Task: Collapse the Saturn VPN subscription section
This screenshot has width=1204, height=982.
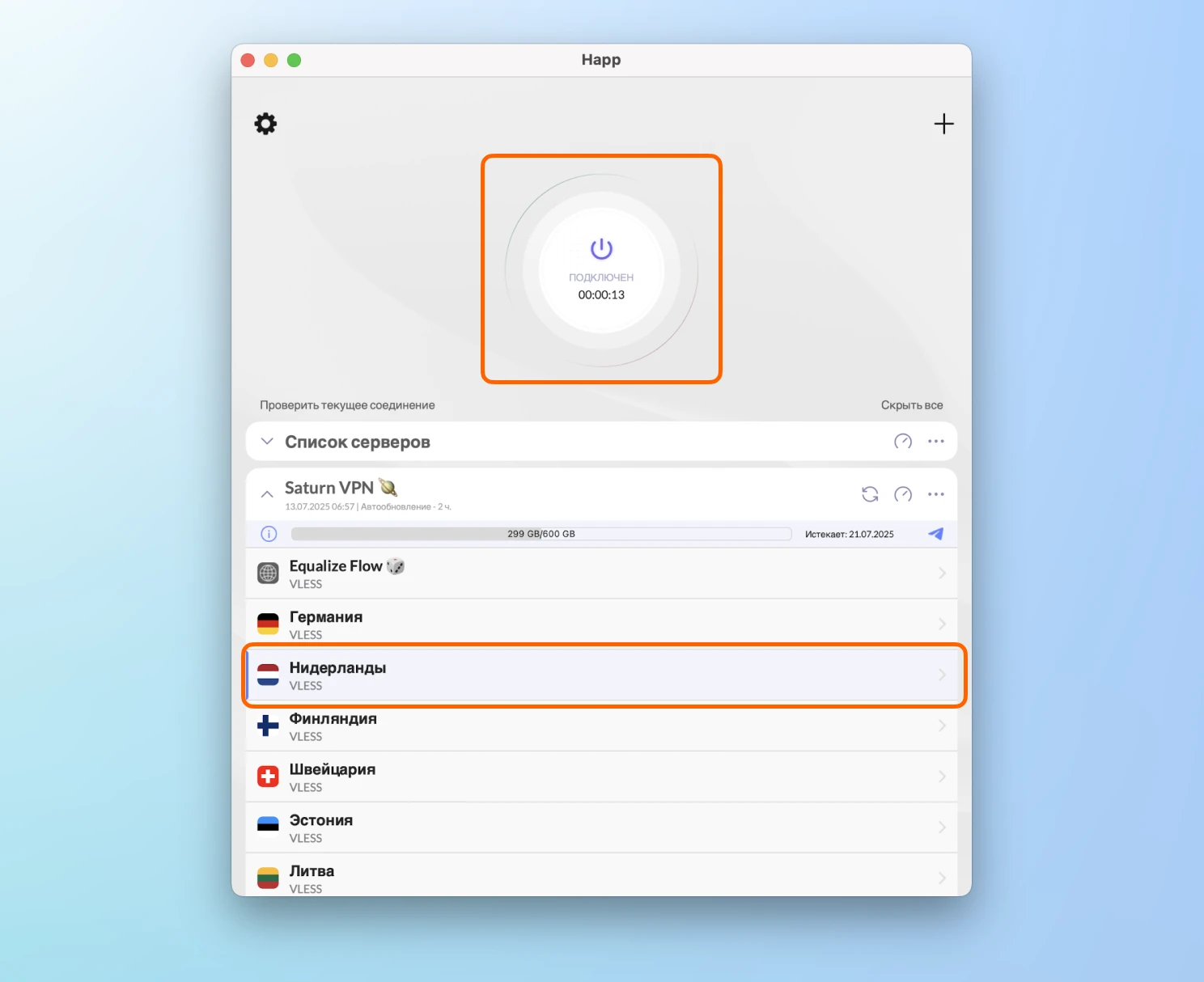Action: pos(267,493)
